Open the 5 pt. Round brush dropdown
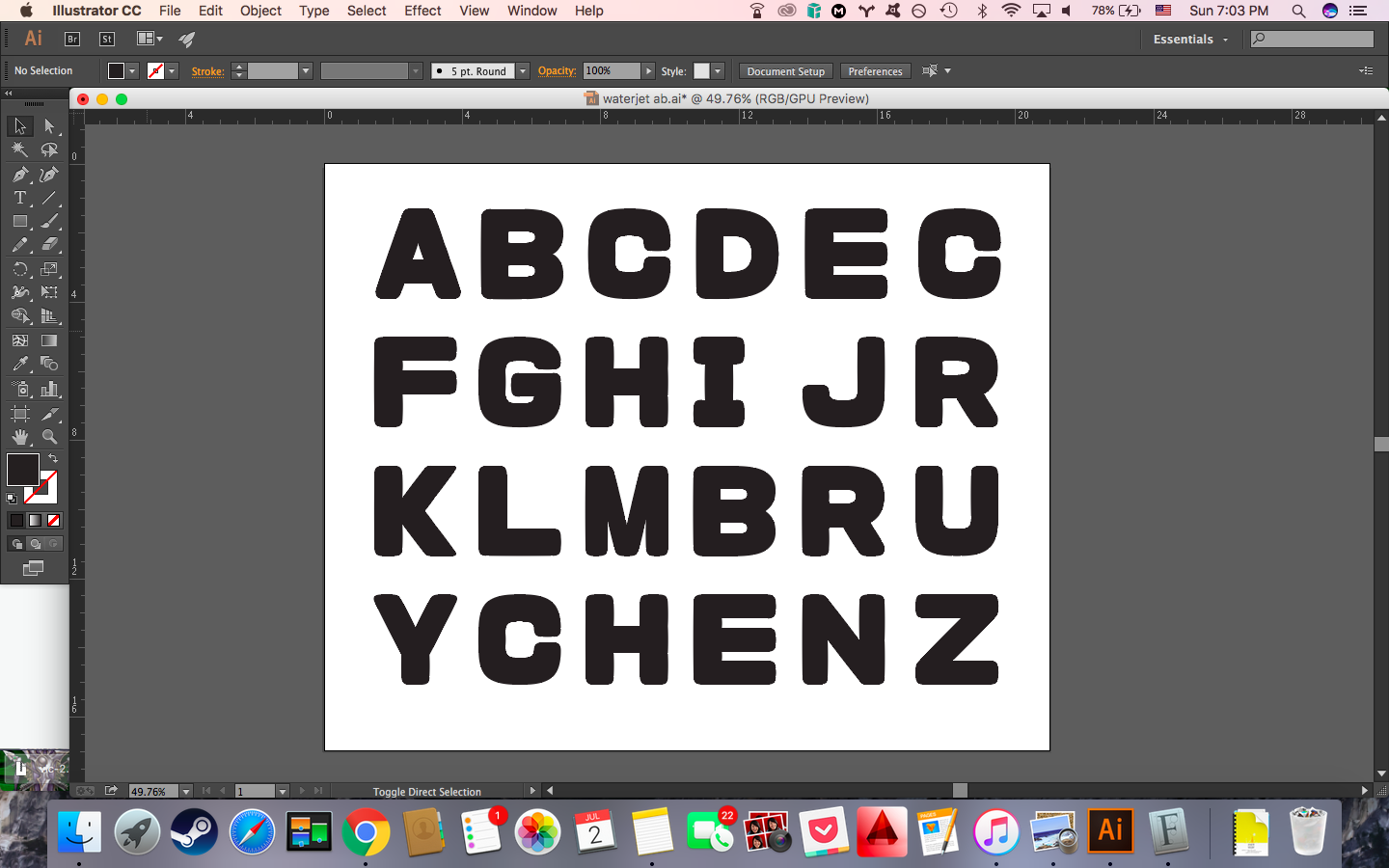 [x=522, y=71]
